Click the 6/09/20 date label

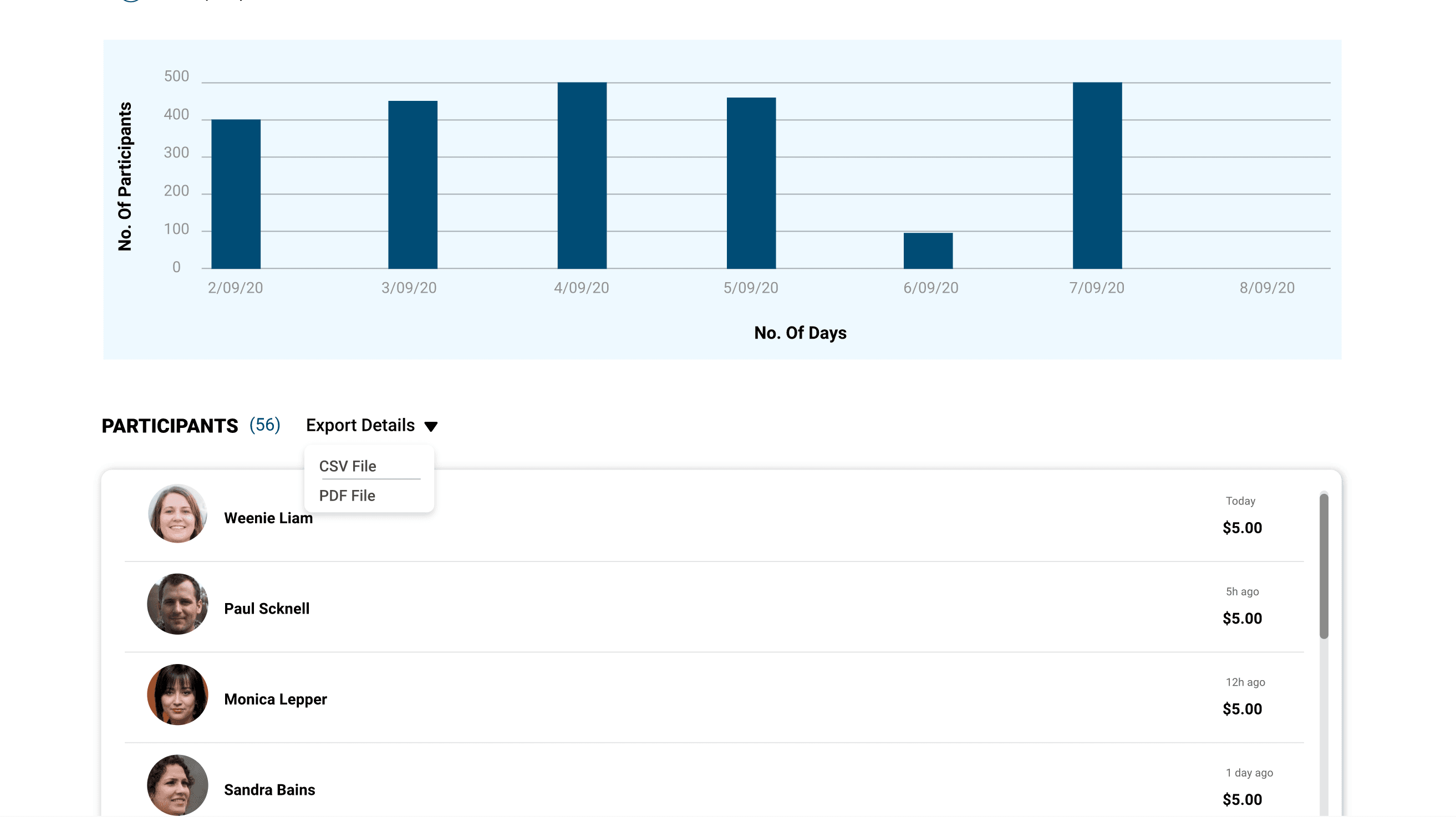pyautogui.click(x=931, y=288)
